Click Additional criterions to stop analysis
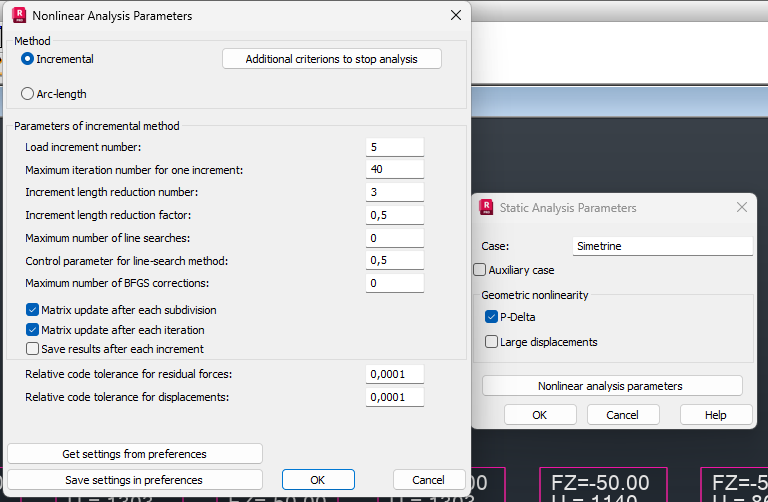Screen dimensions: 768x502 pyautogui.click(x=331, y=59)
